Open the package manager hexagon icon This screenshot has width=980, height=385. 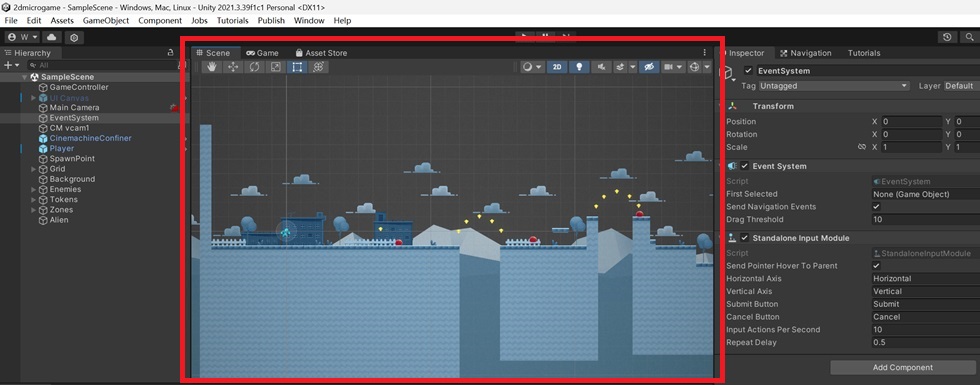click(74, 38)
